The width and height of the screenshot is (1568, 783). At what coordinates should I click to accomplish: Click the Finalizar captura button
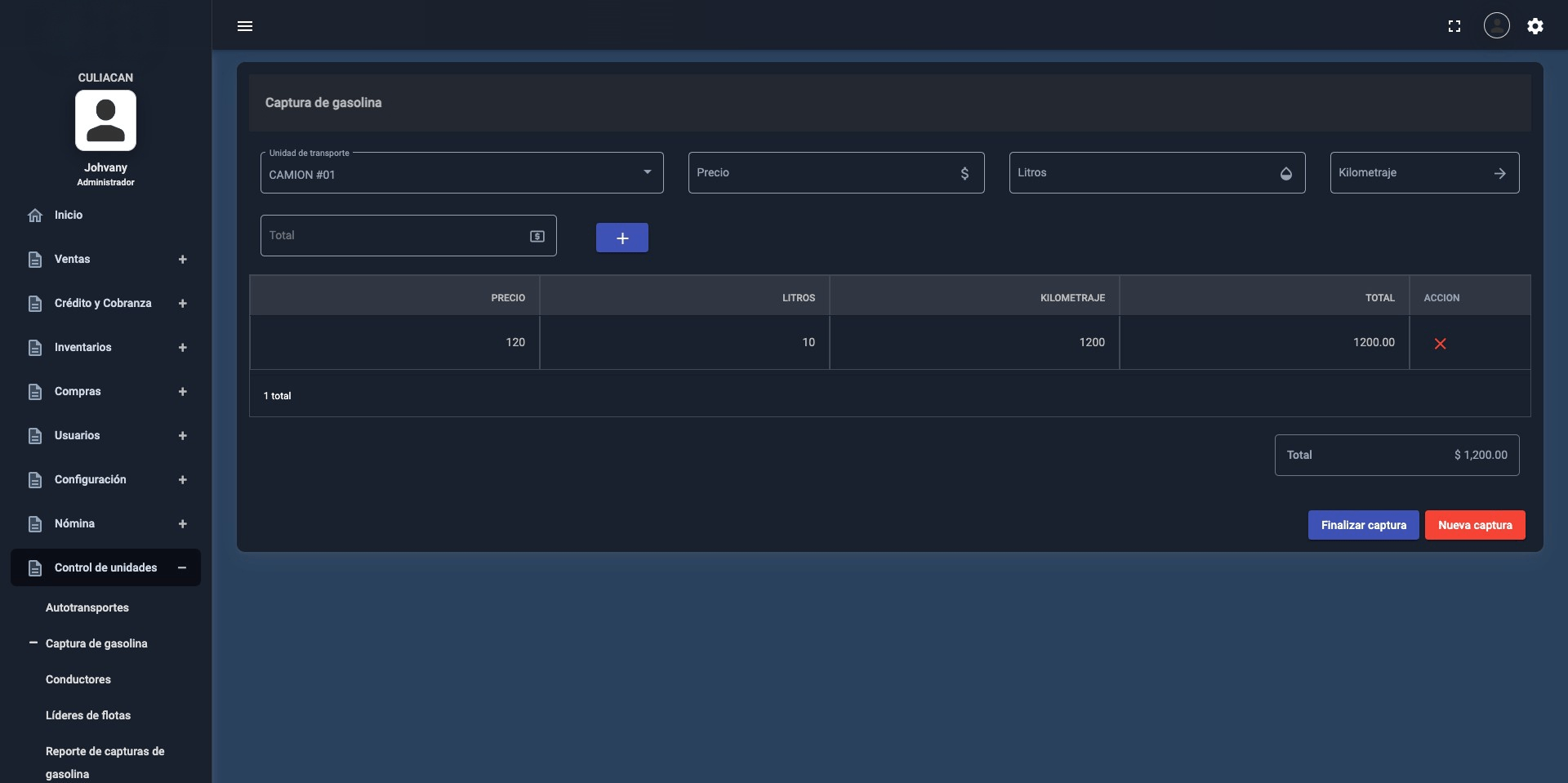tap(1364, 525)
